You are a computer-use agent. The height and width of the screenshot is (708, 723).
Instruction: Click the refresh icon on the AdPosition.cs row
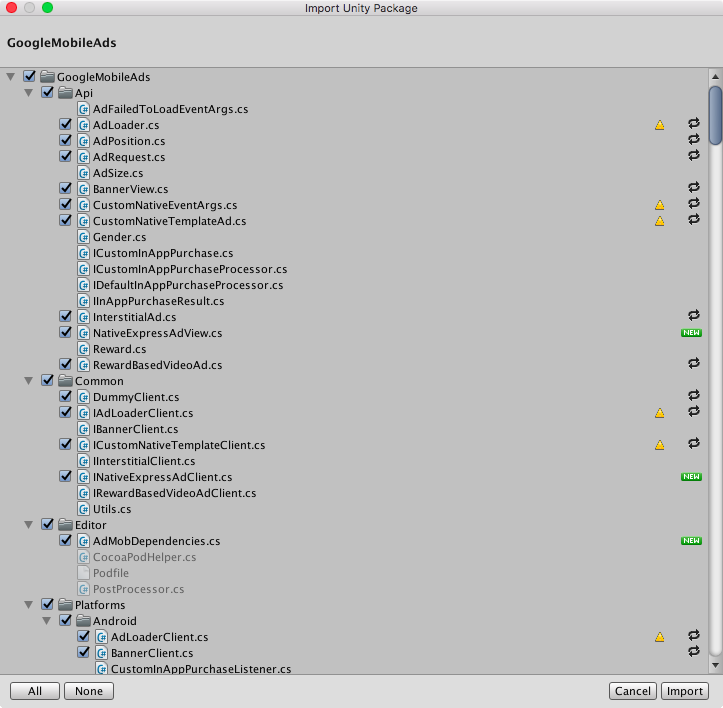pyautogui.click(x=693, y=139)
